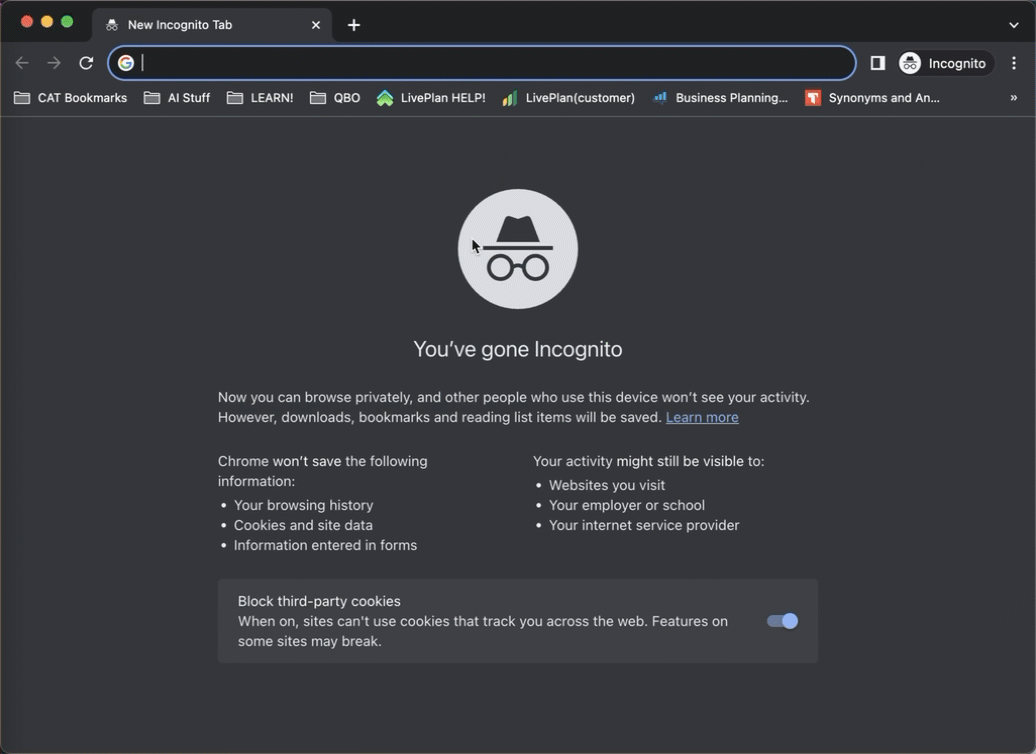Click the reload page icon

coord(86,63)
